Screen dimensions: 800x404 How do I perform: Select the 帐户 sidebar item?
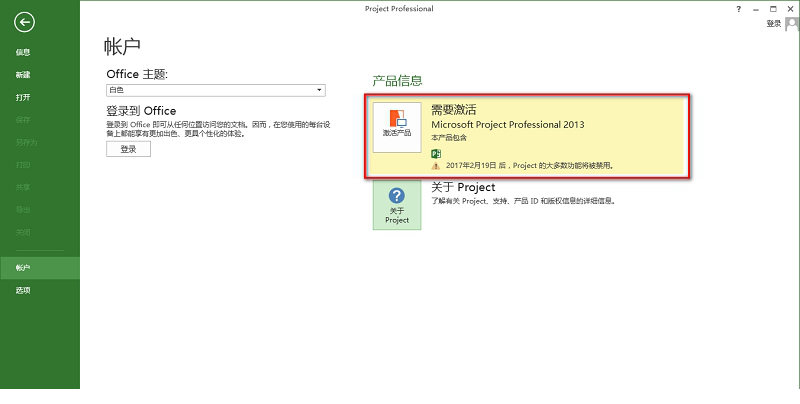tap(40, 268)
